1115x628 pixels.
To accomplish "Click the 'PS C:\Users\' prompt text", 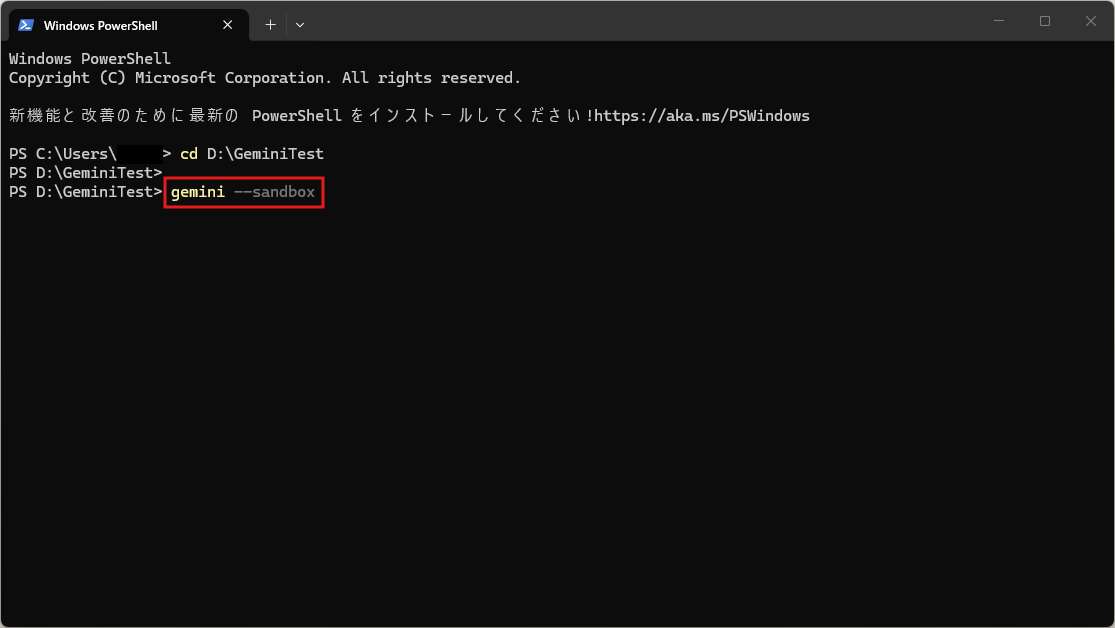I will coord(62,154).
